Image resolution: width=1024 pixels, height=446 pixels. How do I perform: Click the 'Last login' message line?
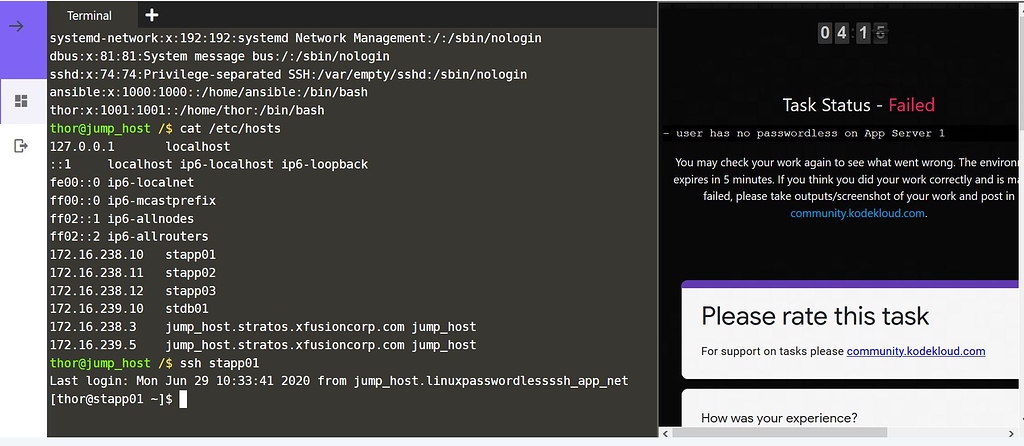tap(340, 381)
